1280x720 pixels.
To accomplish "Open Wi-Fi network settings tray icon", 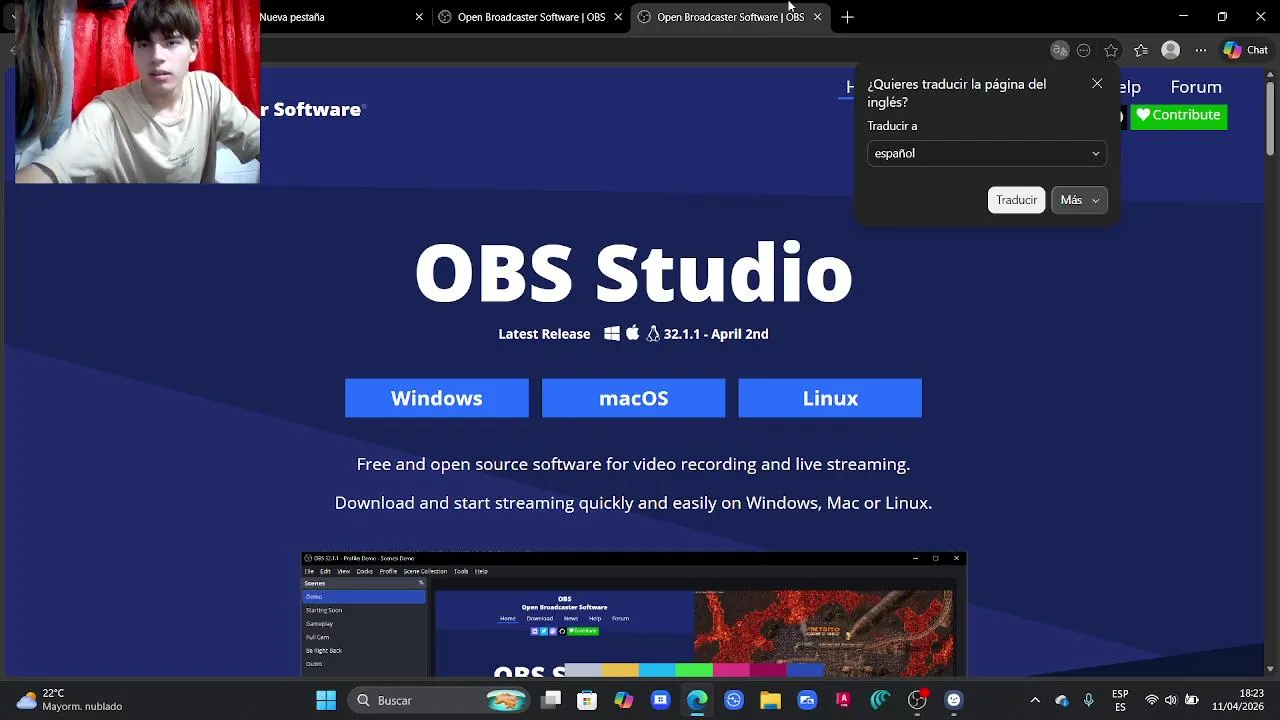I will click(1152, 700).
